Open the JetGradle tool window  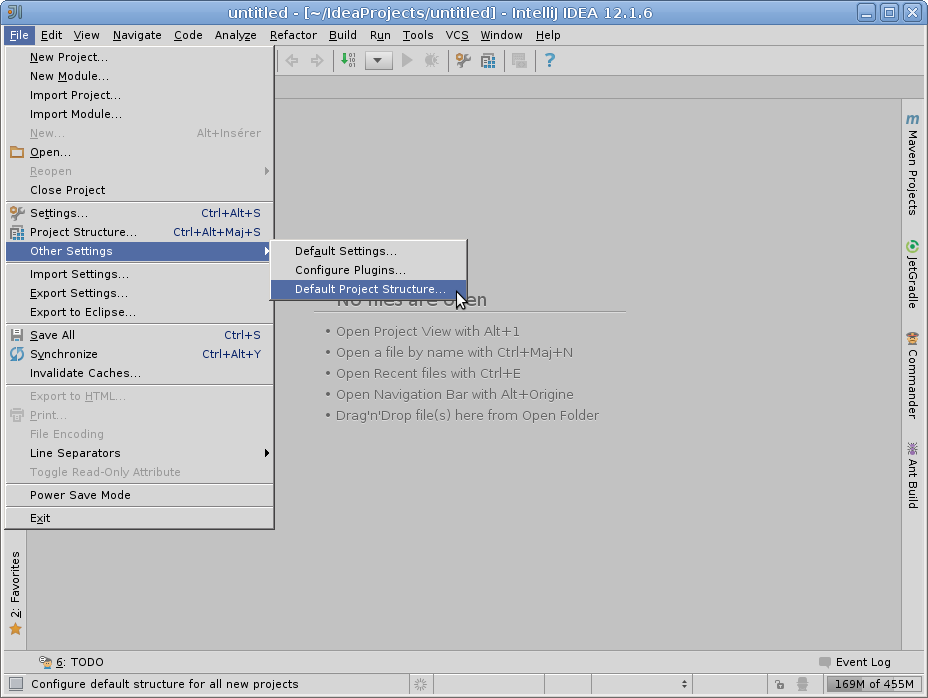coord(912,274)
